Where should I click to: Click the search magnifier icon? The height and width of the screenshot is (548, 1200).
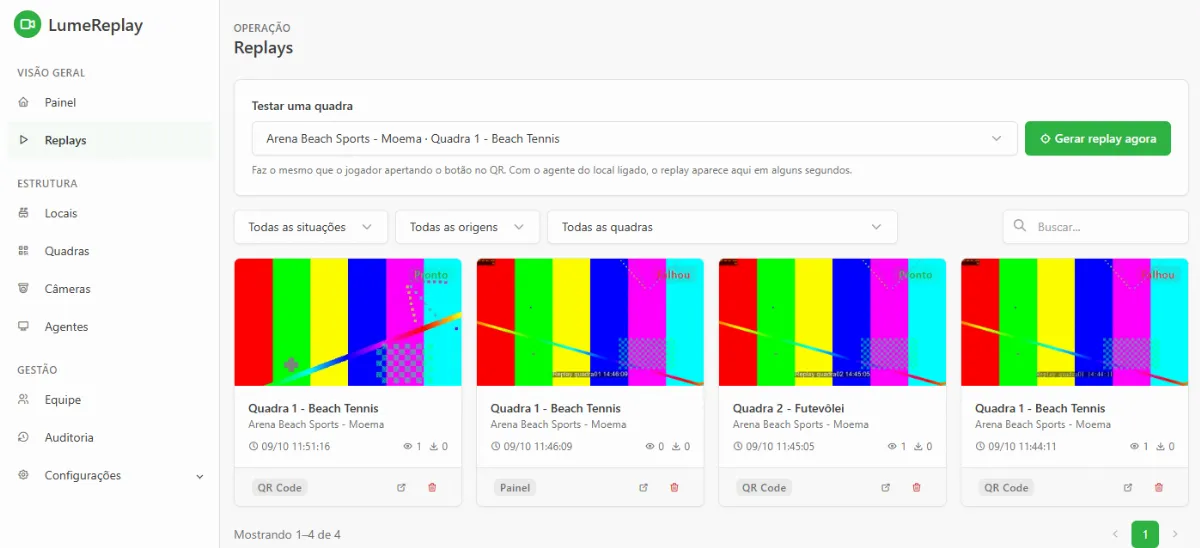click(x=1020, y=227)
